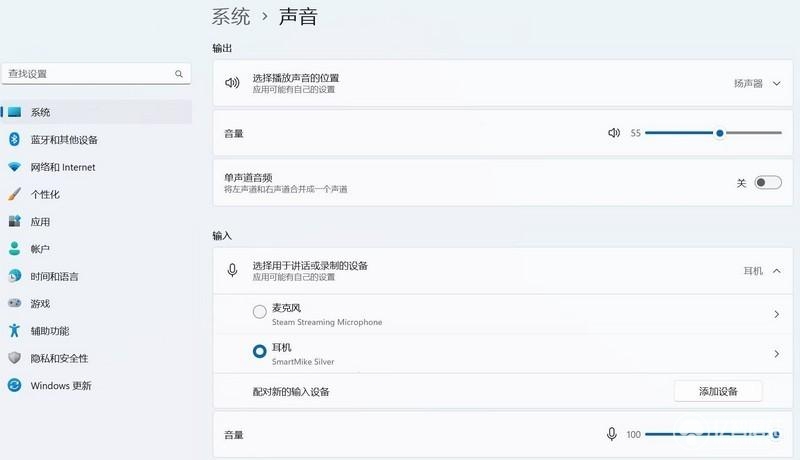Image resolution: width=800 pixels, height=460 pixels.
Task: Open properties chevron for 麦克风 Steam Streaming Microphone
Action: [x=777, y=314]
